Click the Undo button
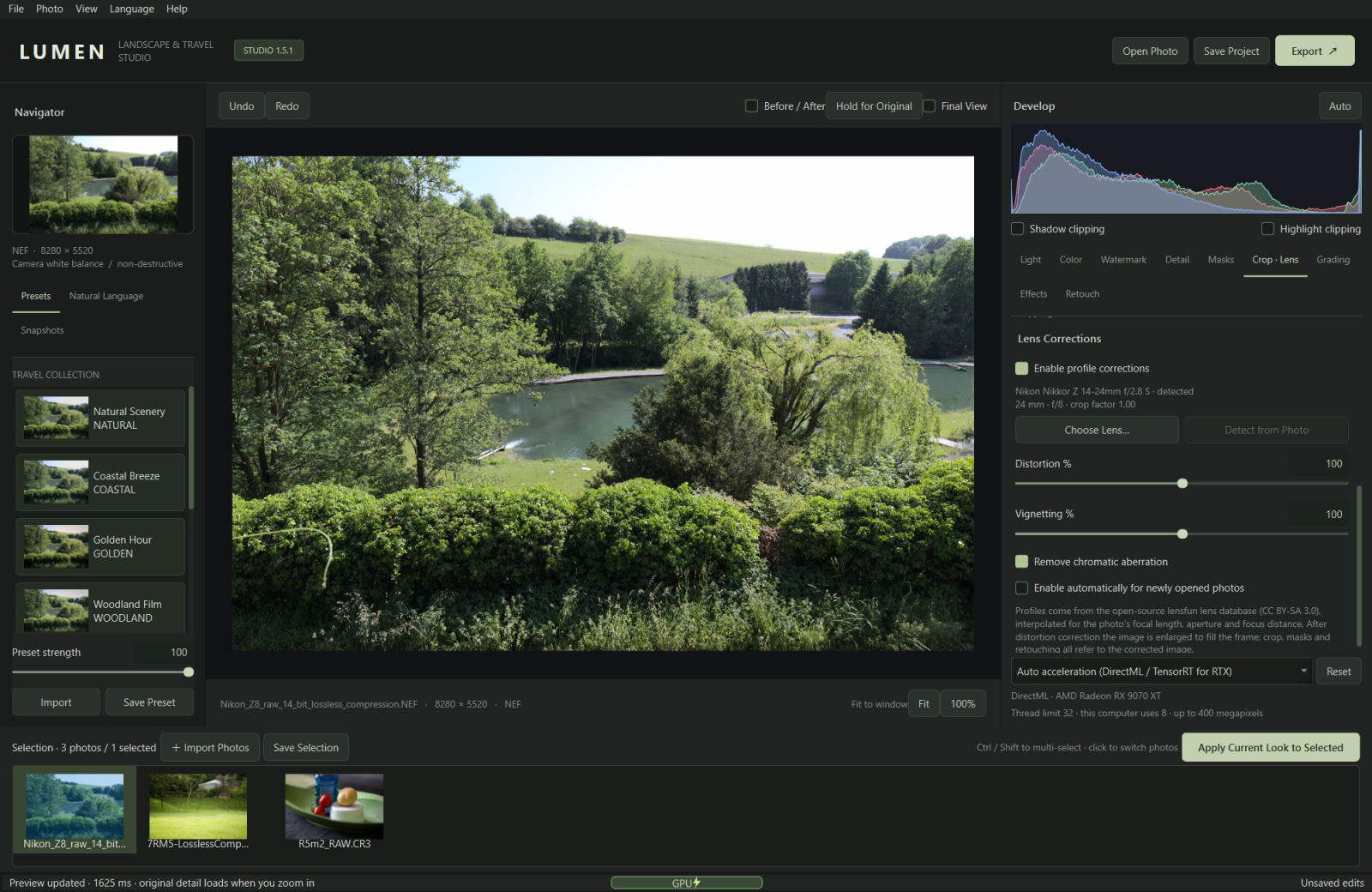The height and width of the screenshot is (892, 1372). tap(242, 106)
